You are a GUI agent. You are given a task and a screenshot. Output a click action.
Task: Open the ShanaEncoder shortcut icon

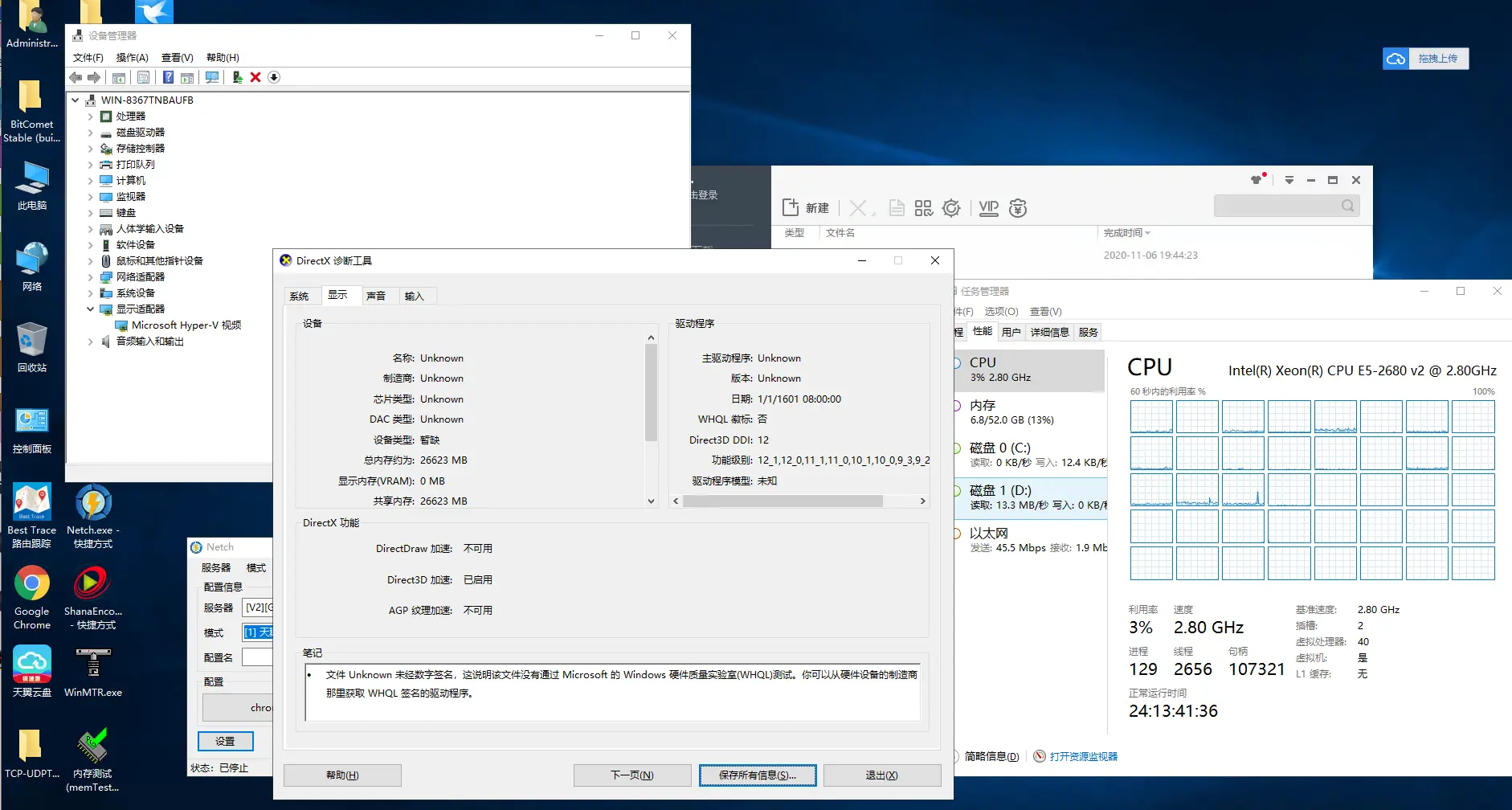point(93,598)
